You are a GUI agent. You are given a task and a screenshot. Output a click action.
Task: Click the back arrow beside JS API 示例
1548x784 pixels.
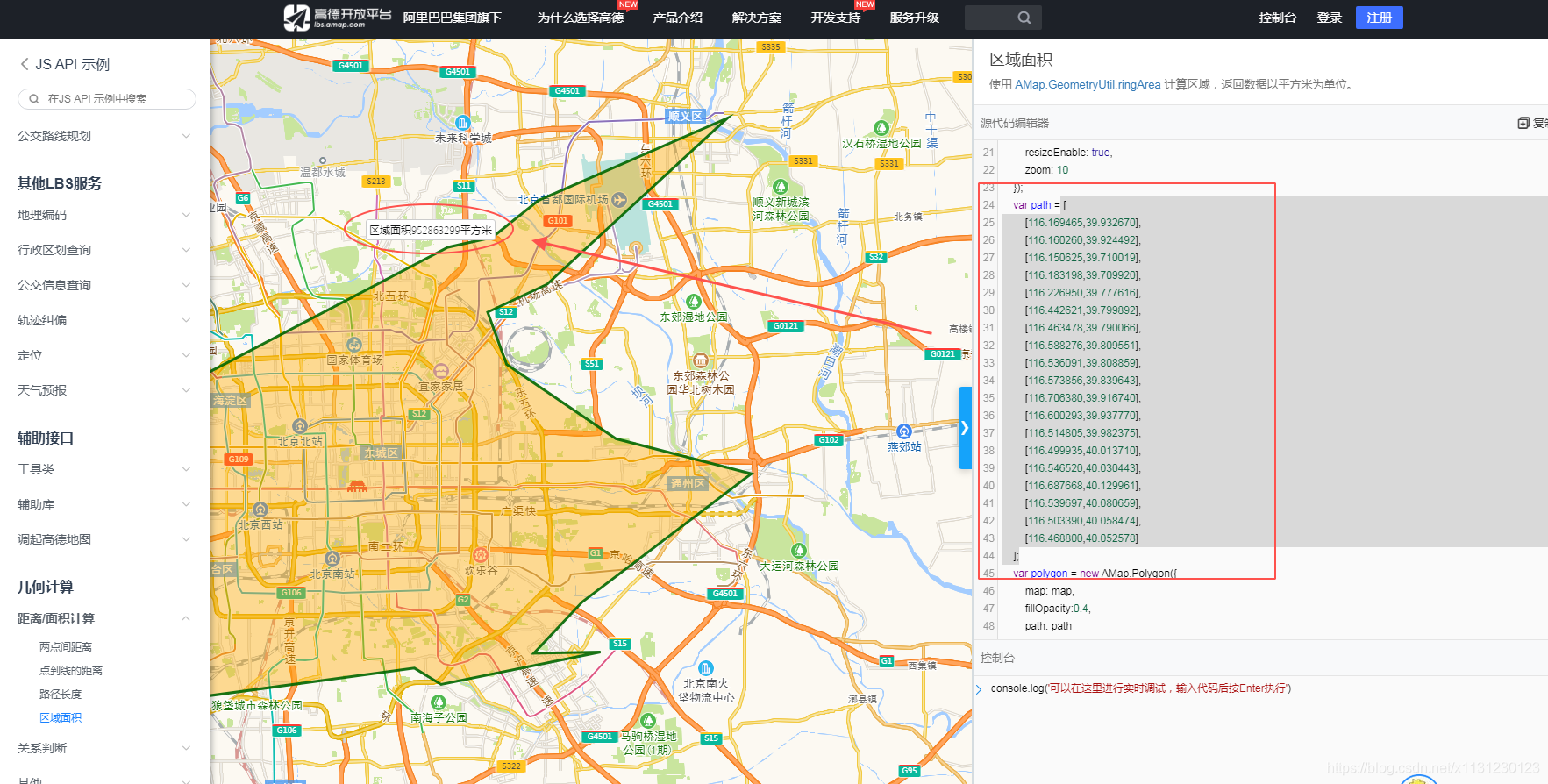tap(25, 64)
